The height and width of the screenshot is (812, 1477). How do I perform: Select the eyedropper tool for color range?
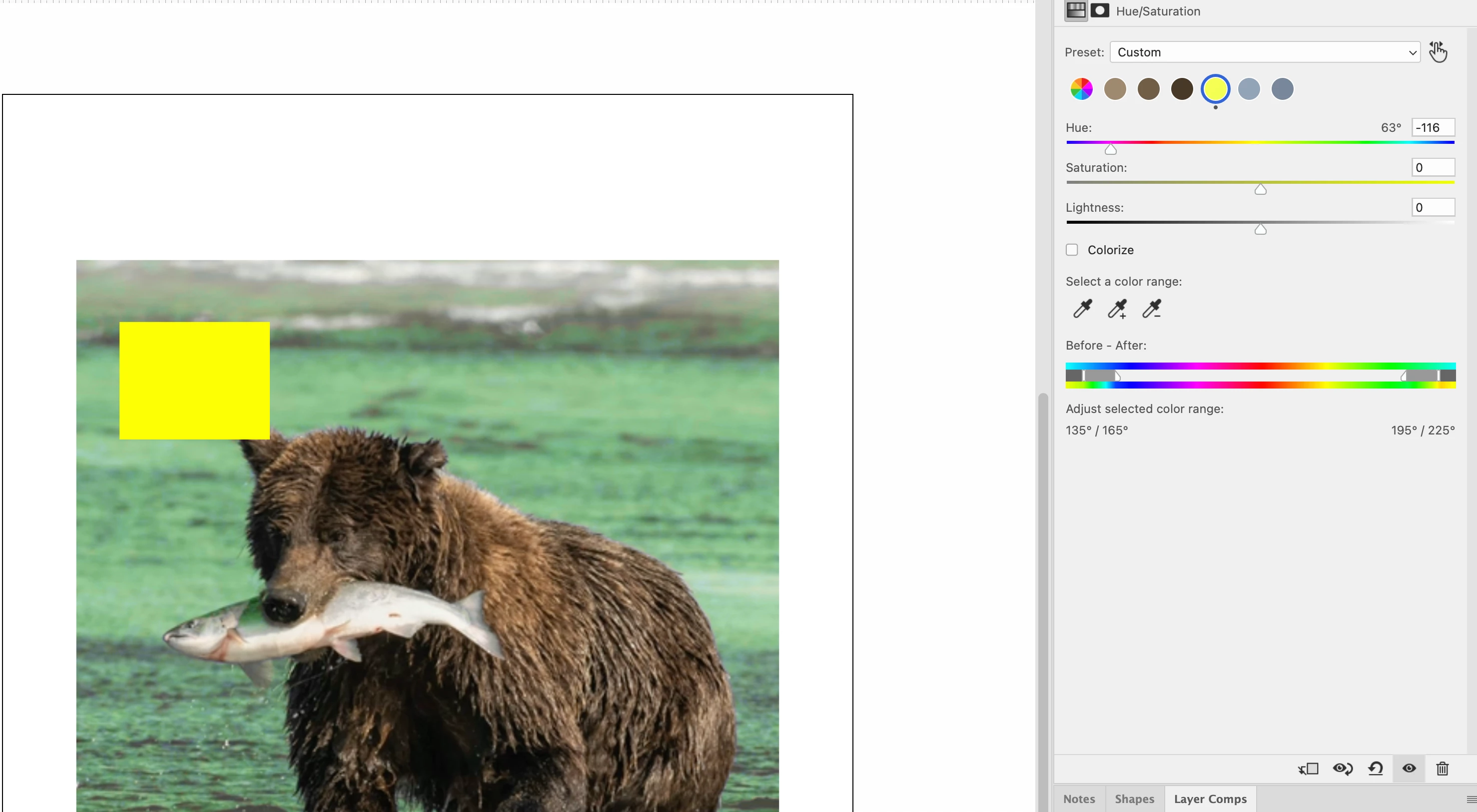1082,309
